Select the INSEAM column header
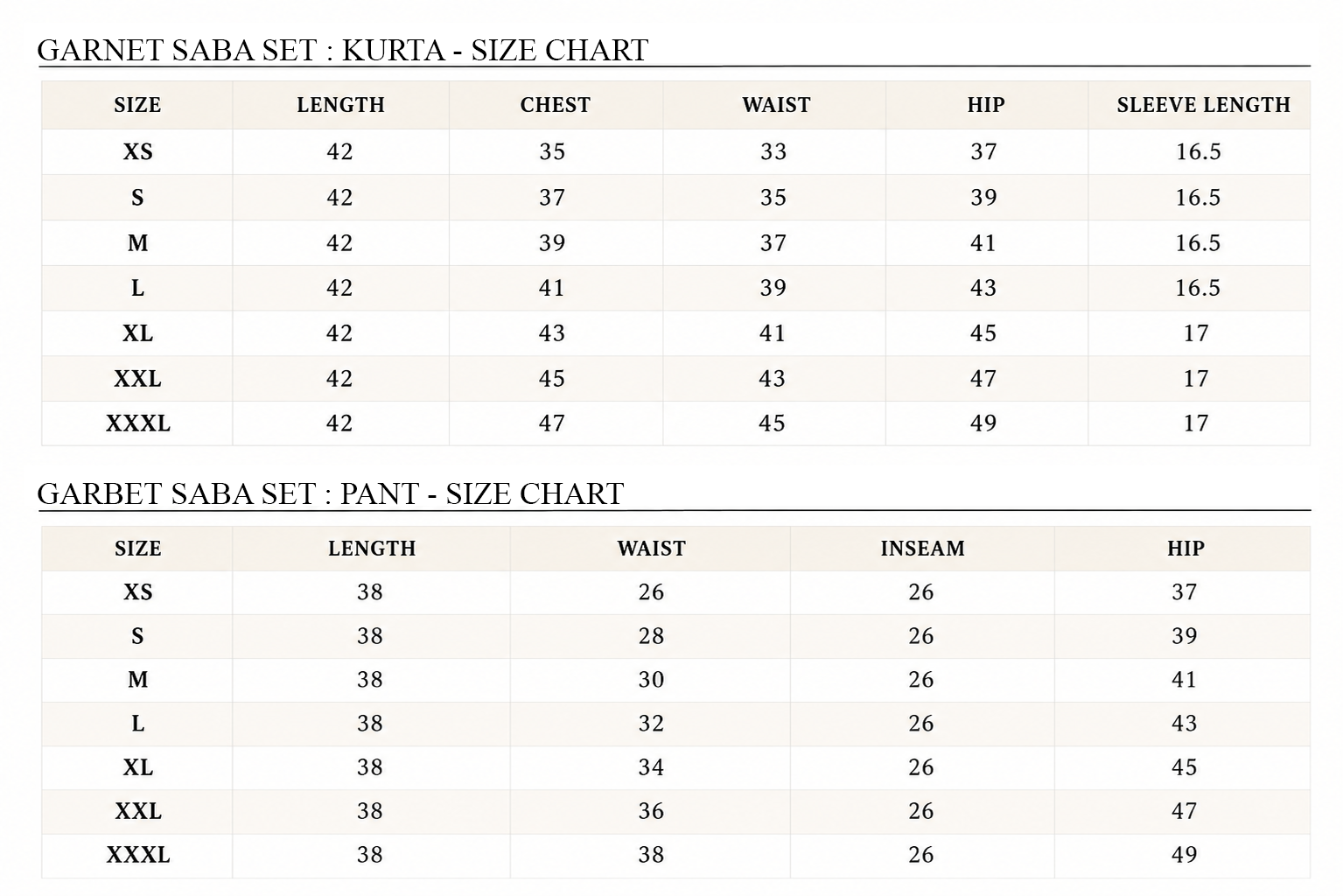Image resolution: width=1343 pixels, height=896 pixels. tap(922, 549)
